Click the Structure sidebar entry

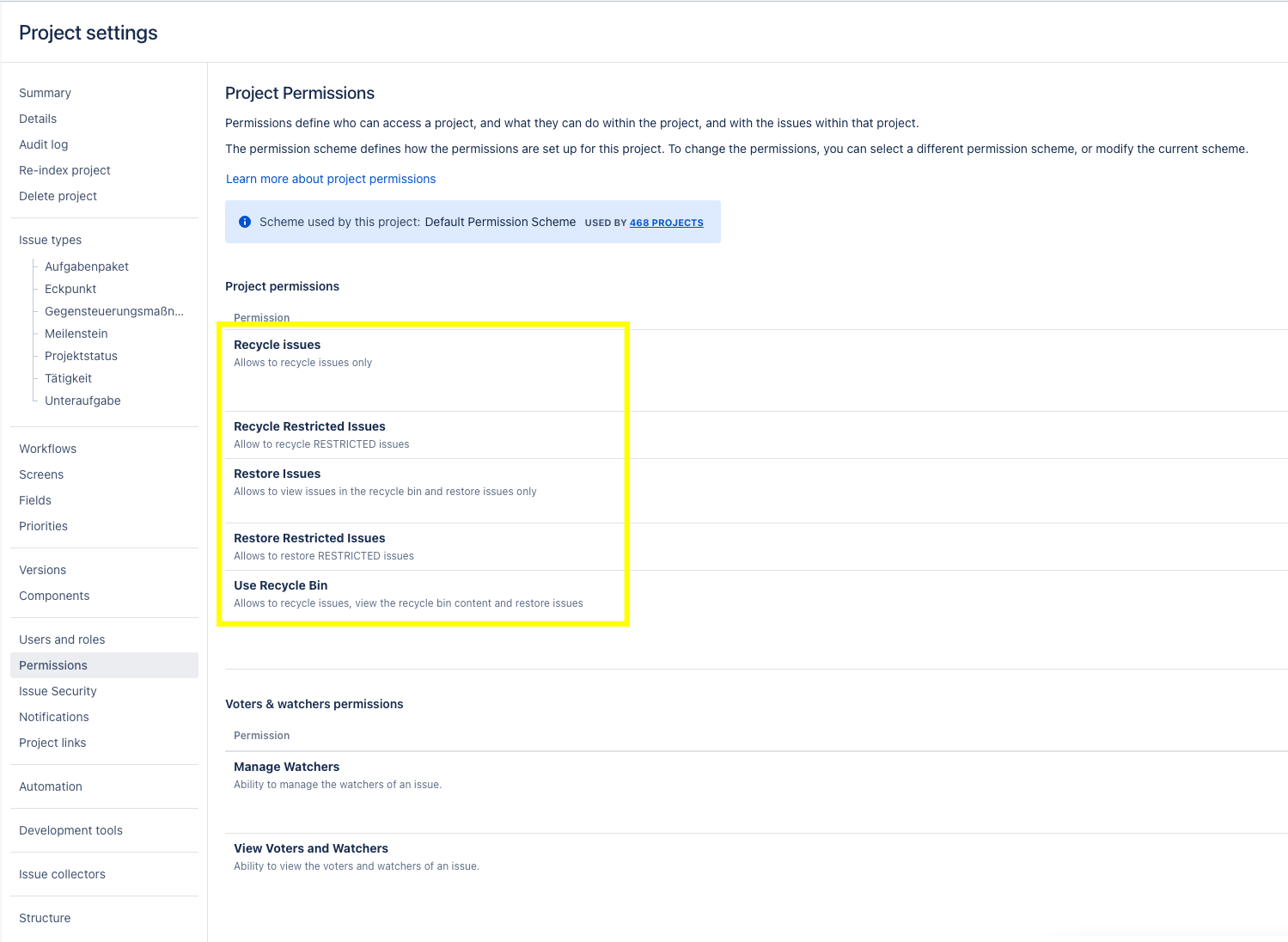(45, 918)
